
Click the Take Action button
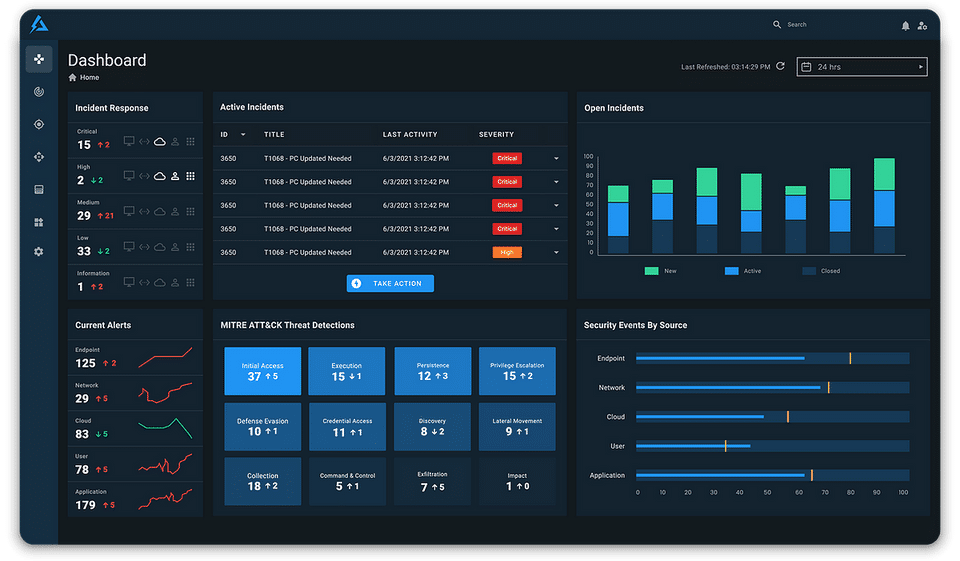(390, 284)
